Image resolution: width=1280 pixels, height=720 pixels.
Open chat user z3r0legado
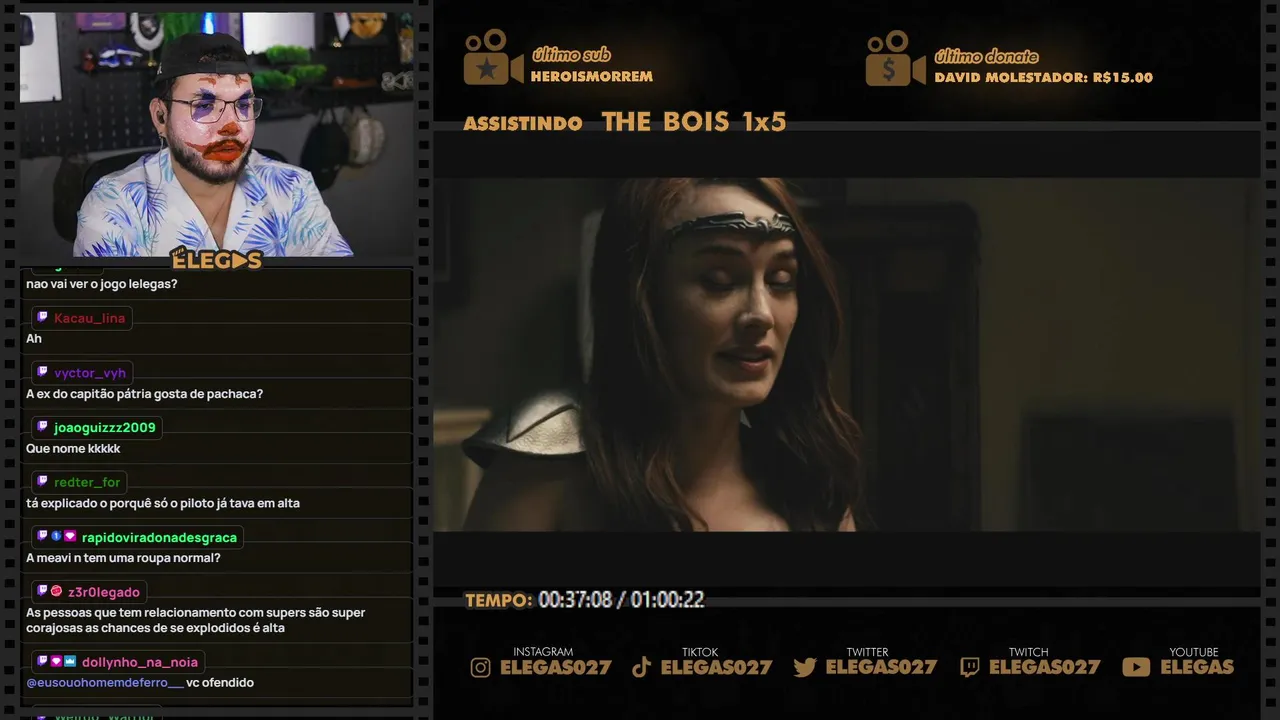pyautogui.click(x=104, y=592)
